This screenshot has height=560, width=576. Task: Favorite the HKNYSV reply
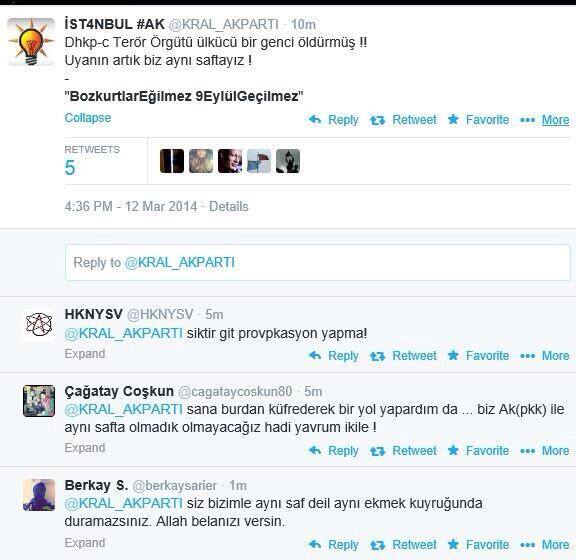tap(479, 355)
